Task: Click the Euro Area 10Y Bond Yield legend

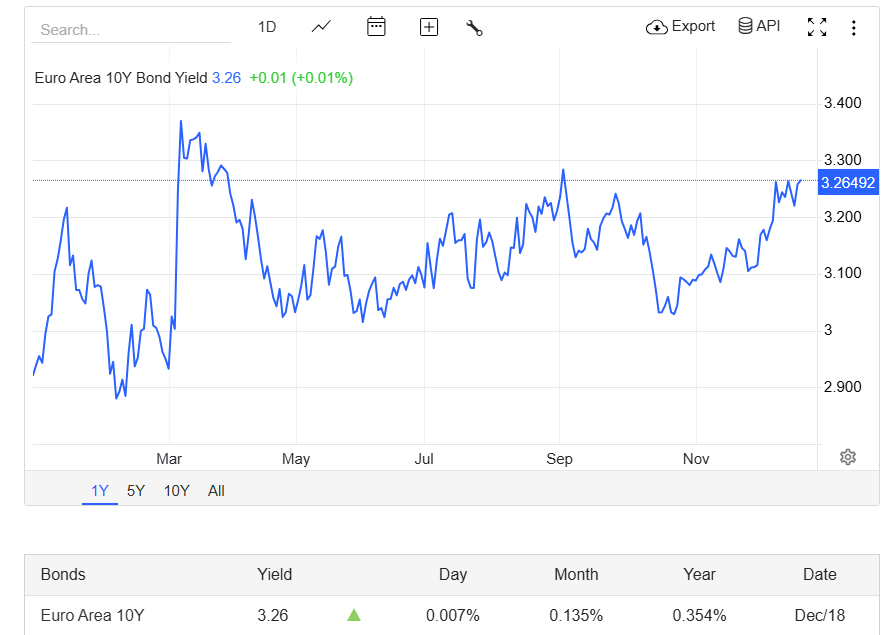Action: tap(121, 77)
